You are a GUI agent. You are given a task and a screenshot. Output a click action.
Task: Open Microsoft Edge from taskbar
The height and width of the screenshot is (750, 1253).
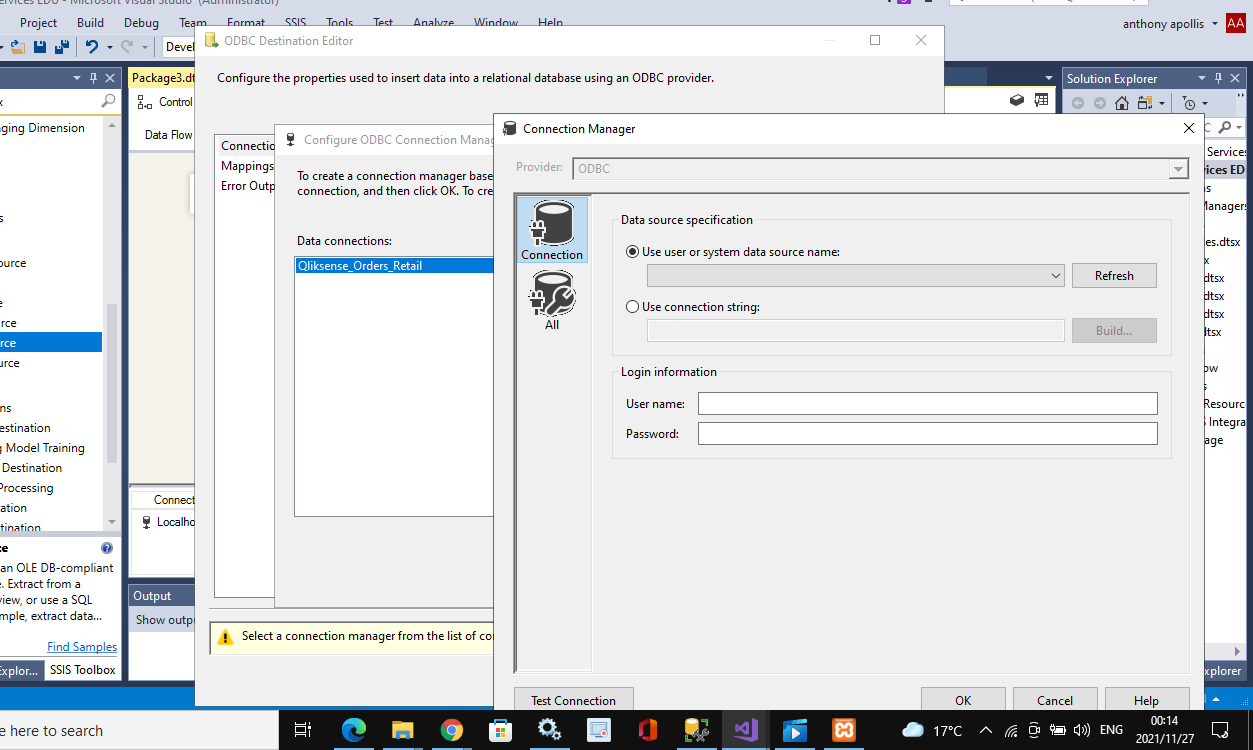[354, 730]
